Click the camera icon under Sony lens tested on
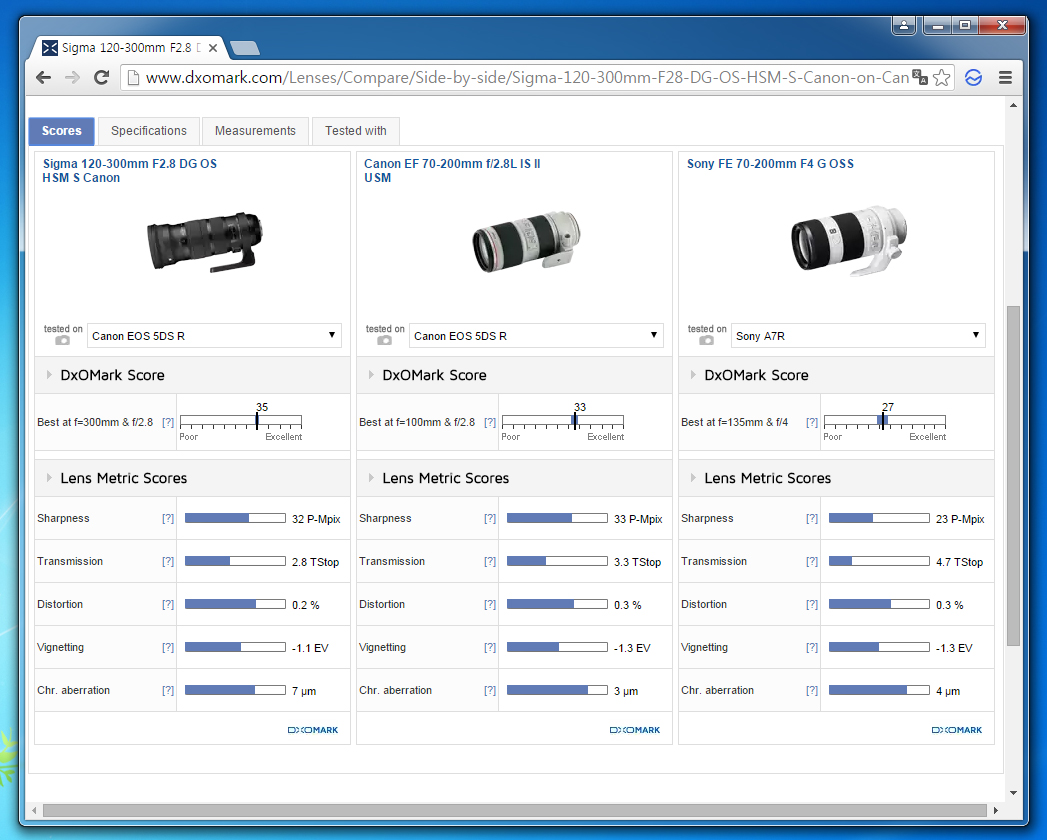Viewport: 1047px width, 840px height. click(x=706, y=340)
